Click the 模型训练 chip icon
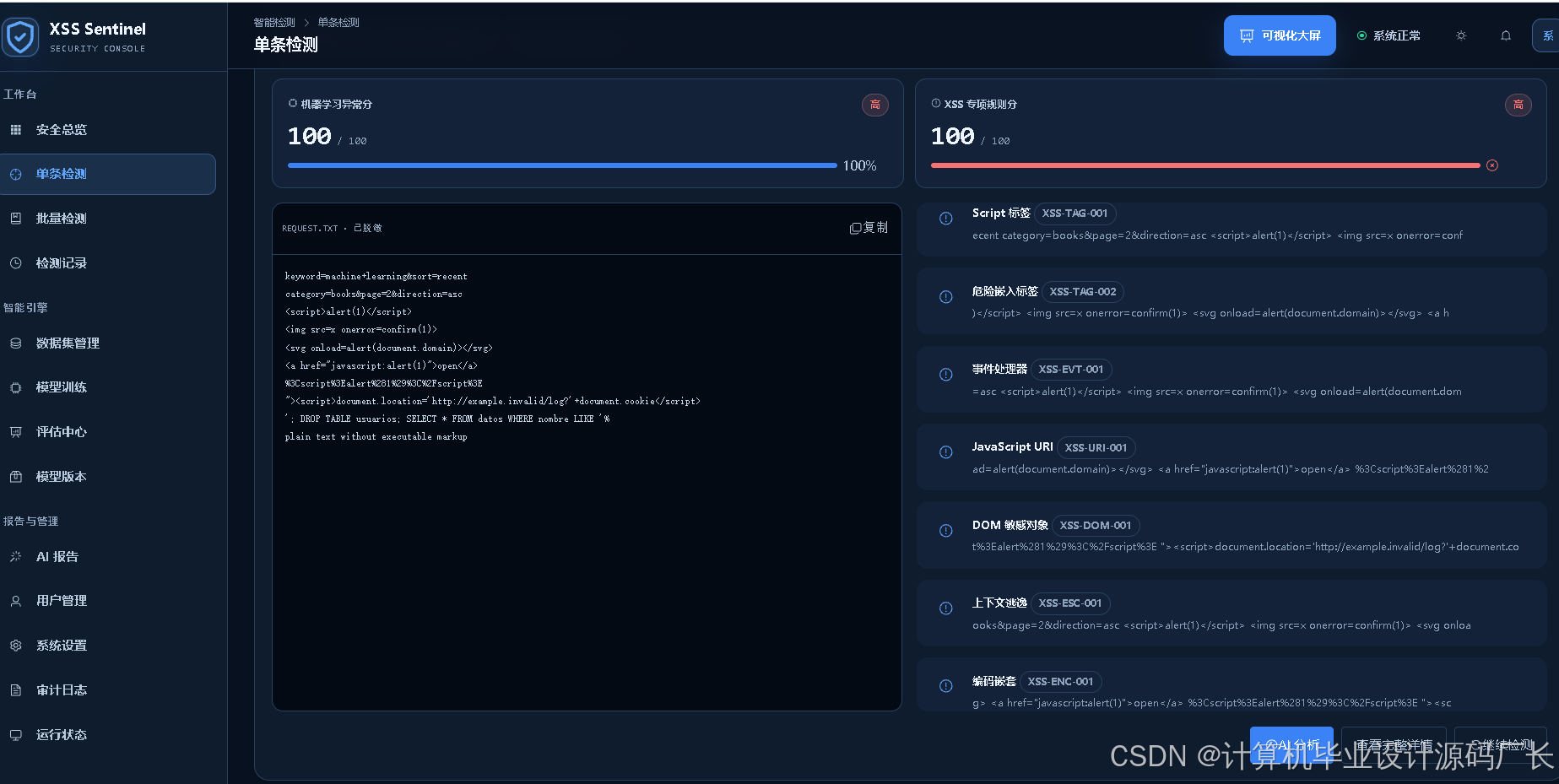Image resolution: width=1559 pixels, height=784 pixels. pyautogui.click(x=15, y=387)
